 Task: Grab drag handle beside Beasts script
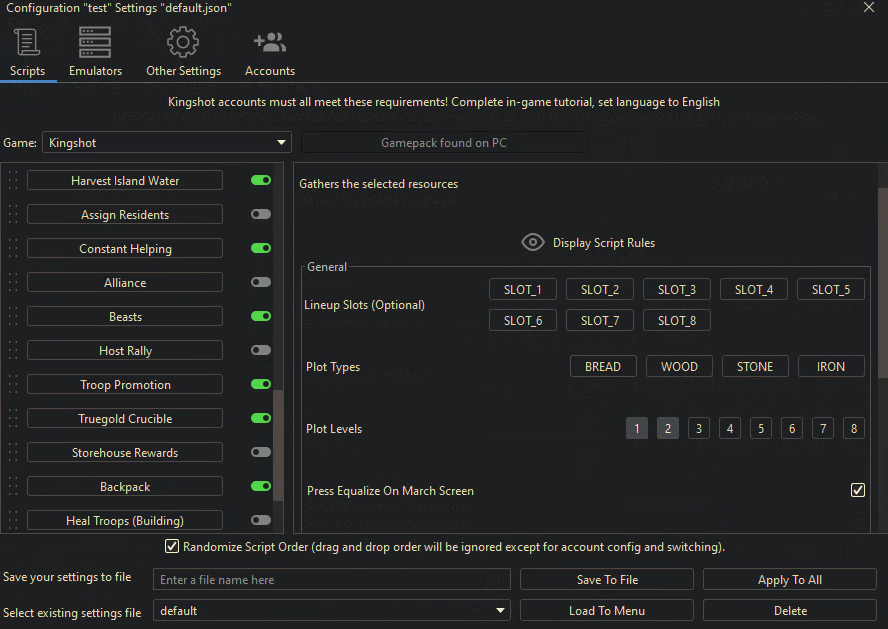click(x=13, y=317)
